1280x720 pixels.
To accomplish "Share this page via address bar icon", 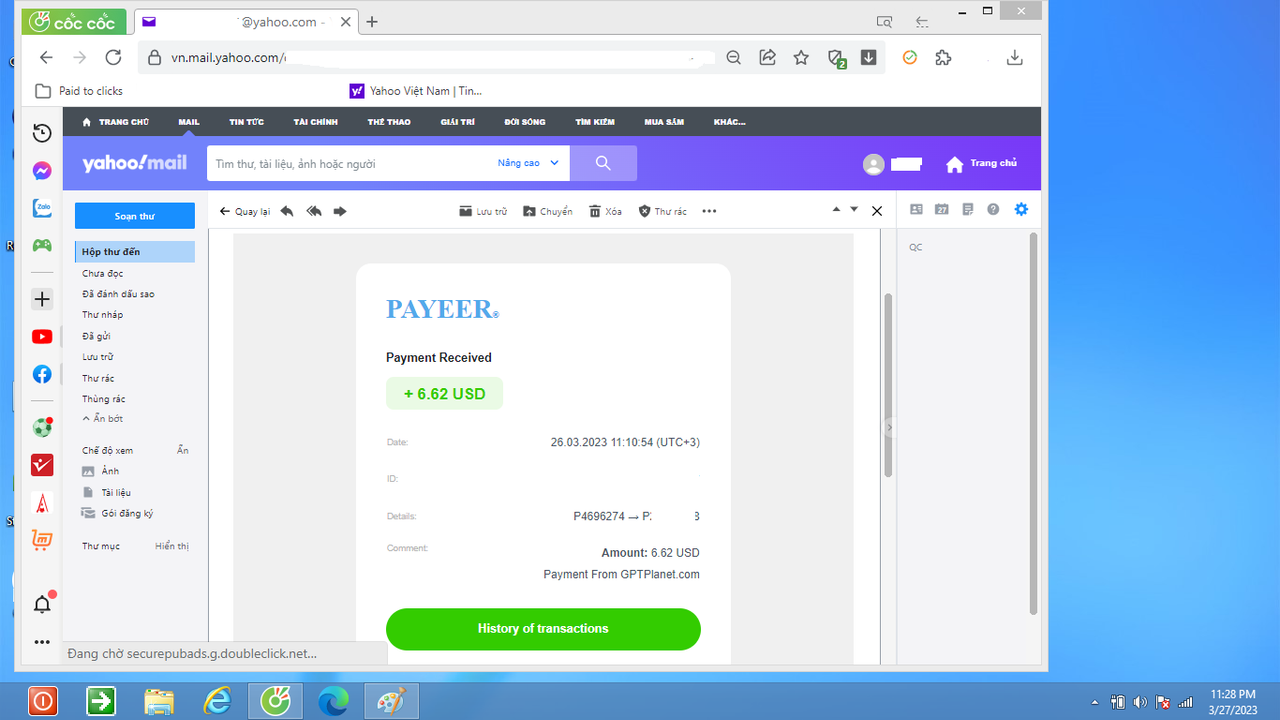I will [x=767, y=58].
